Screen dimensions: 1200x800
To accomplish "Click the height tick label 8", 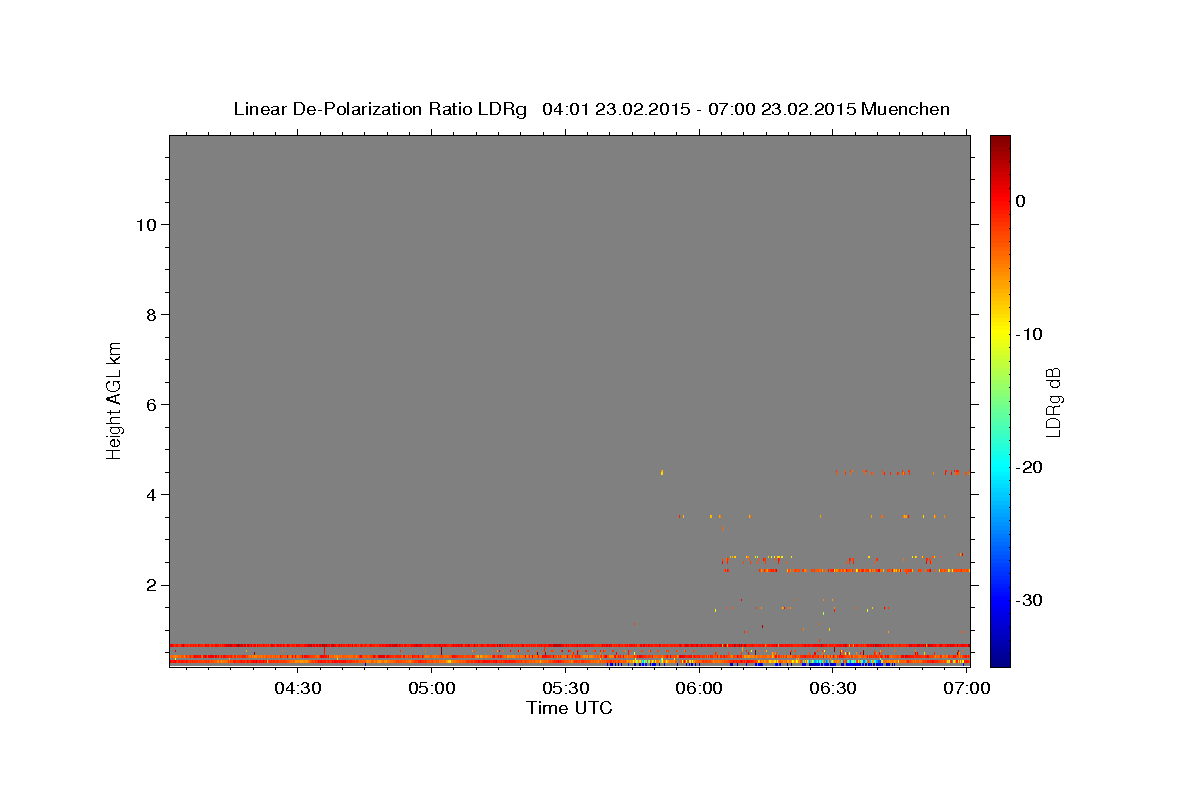I will 149,315.
